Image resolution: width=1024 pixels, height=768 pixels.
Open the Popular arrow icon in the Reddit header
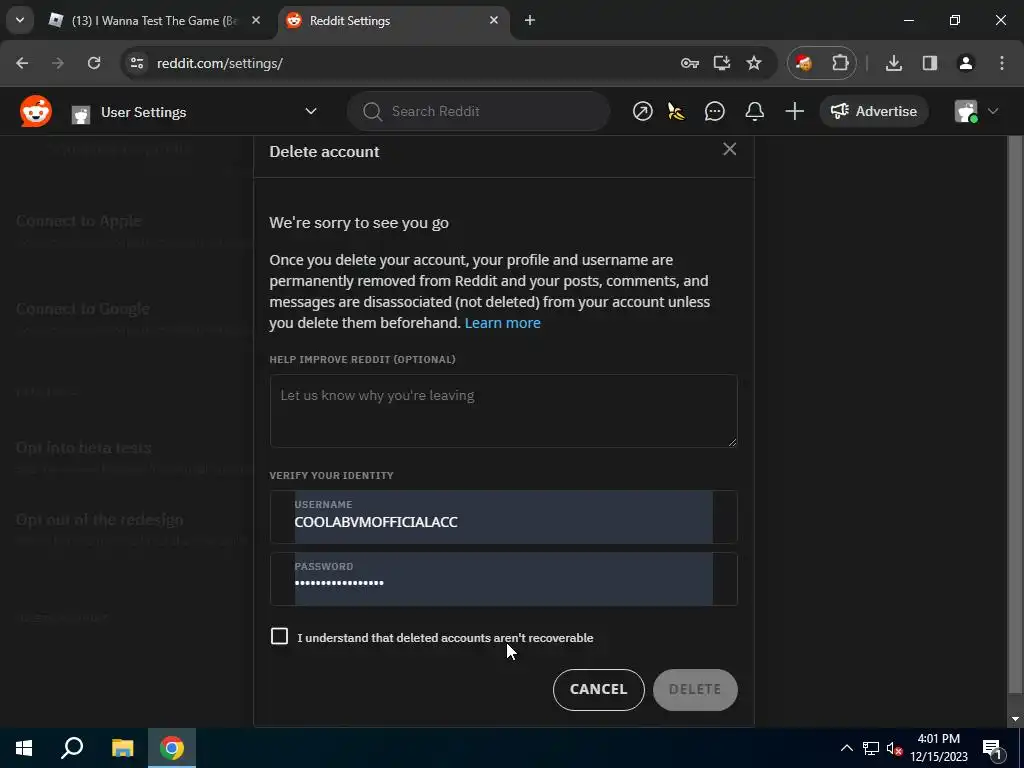(643, 112)
